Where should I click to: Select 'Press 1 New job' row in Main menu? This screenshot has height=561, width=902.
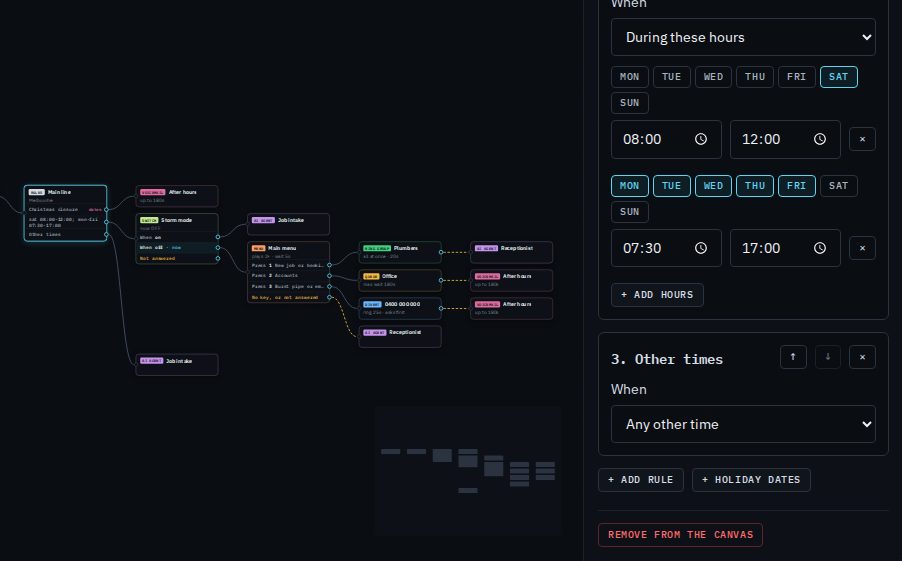288,265
